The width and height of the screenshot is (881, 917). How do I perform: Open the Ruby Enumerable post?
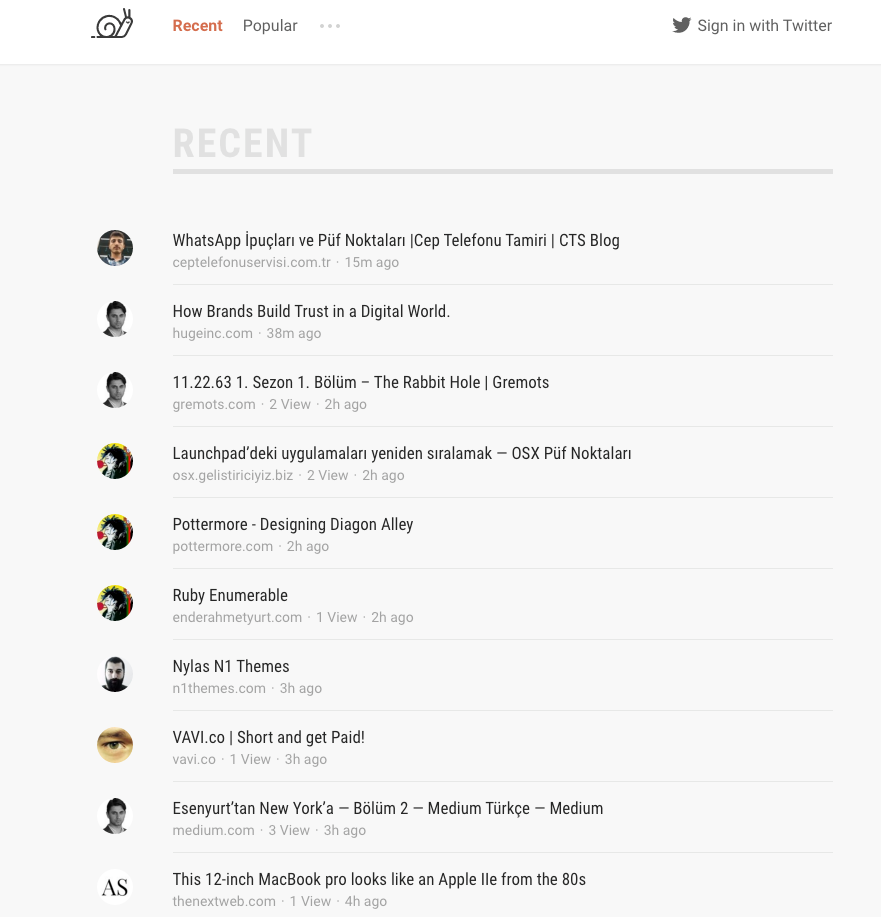point(230,595)
